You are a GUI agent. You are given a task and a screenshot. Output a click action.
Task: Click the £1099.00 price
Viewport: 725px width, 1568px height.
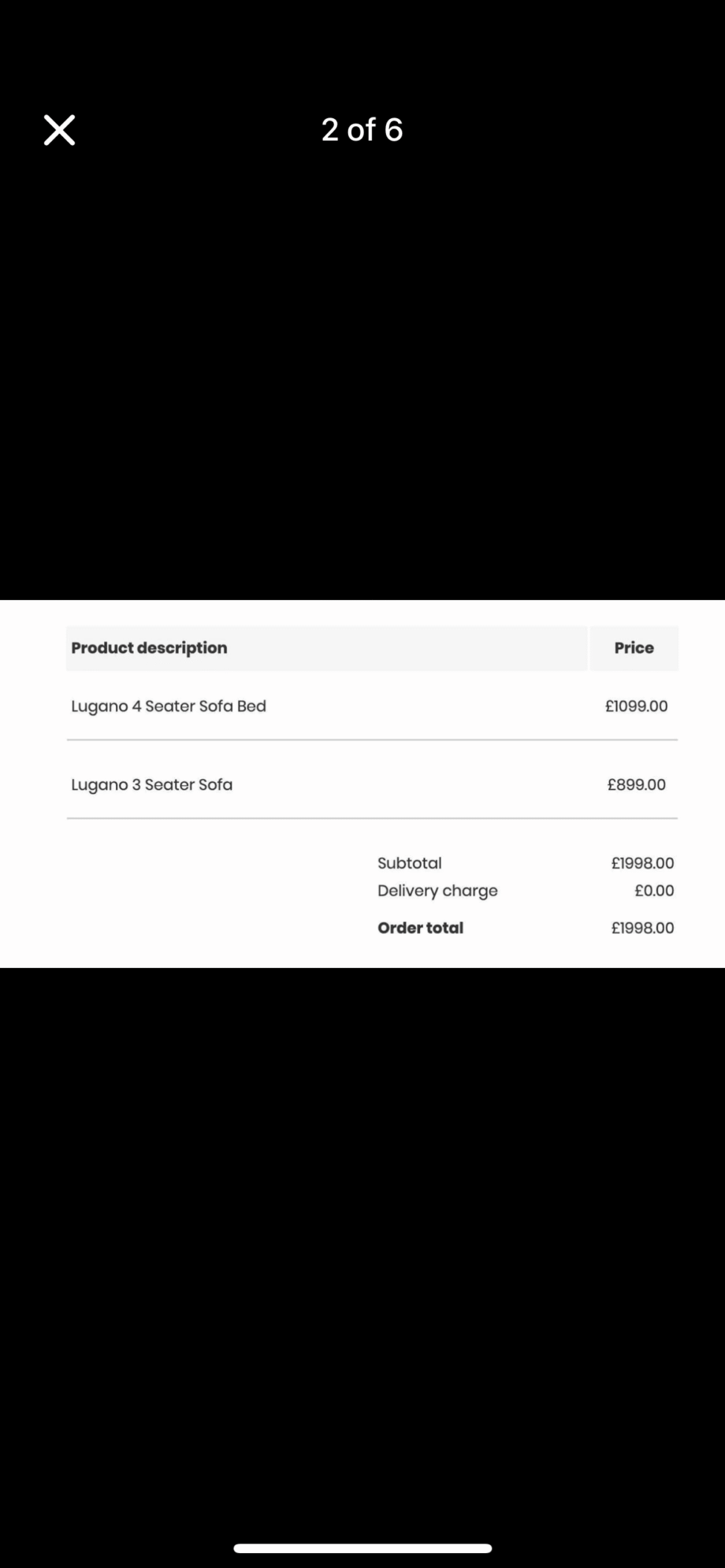click(636, 706)
